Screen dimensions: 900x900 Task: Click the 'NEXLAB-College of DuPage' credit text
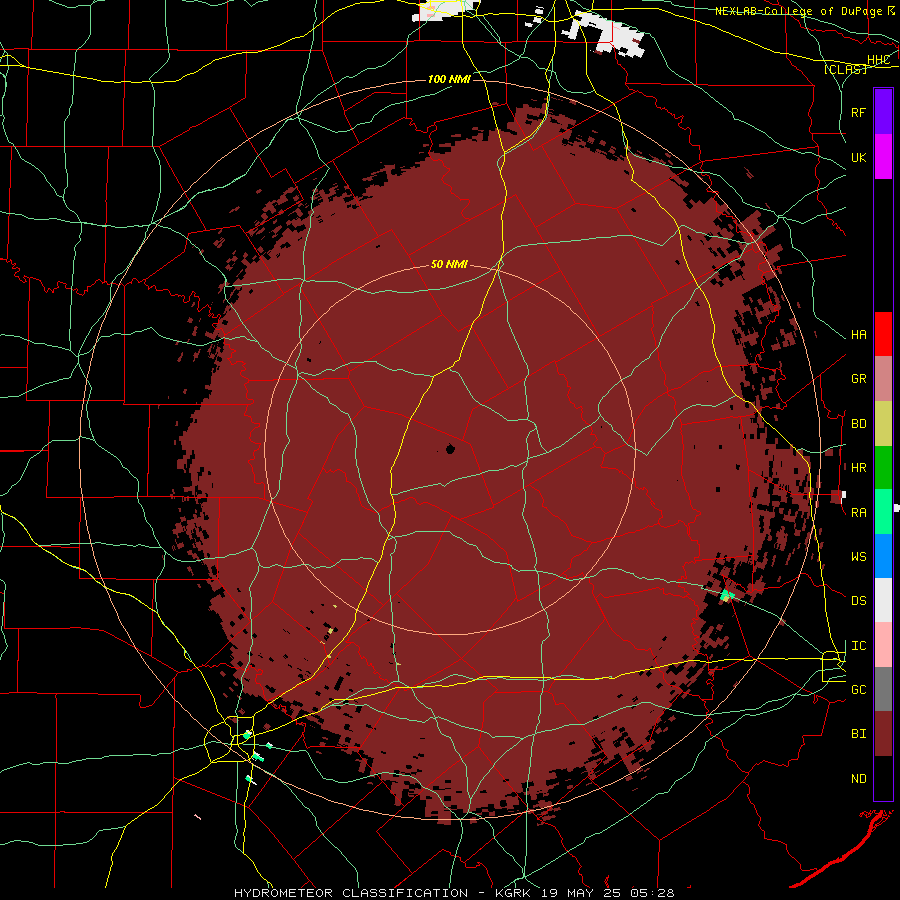(798, 11)
